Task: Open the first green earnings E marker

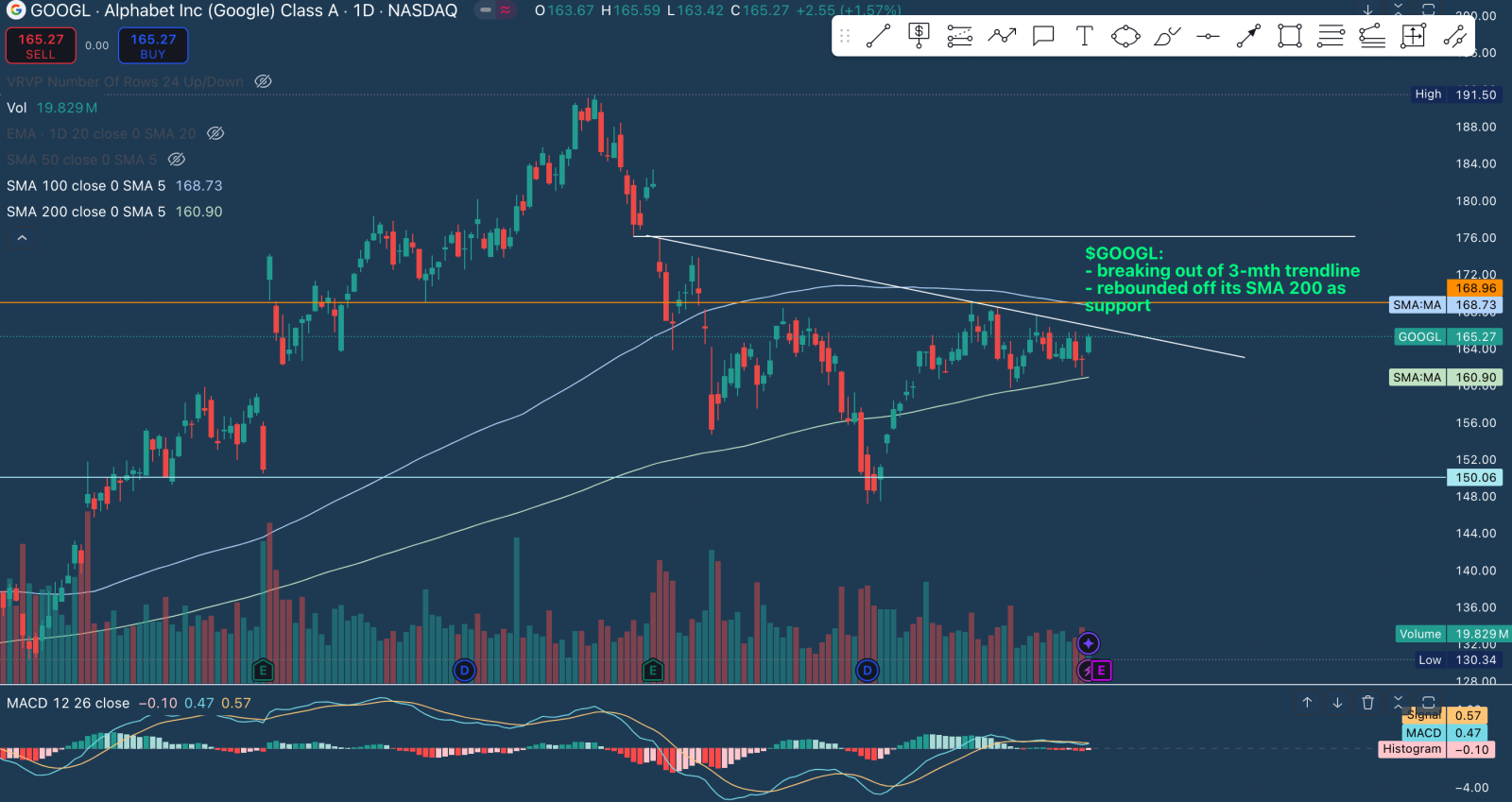Action: 263,672
